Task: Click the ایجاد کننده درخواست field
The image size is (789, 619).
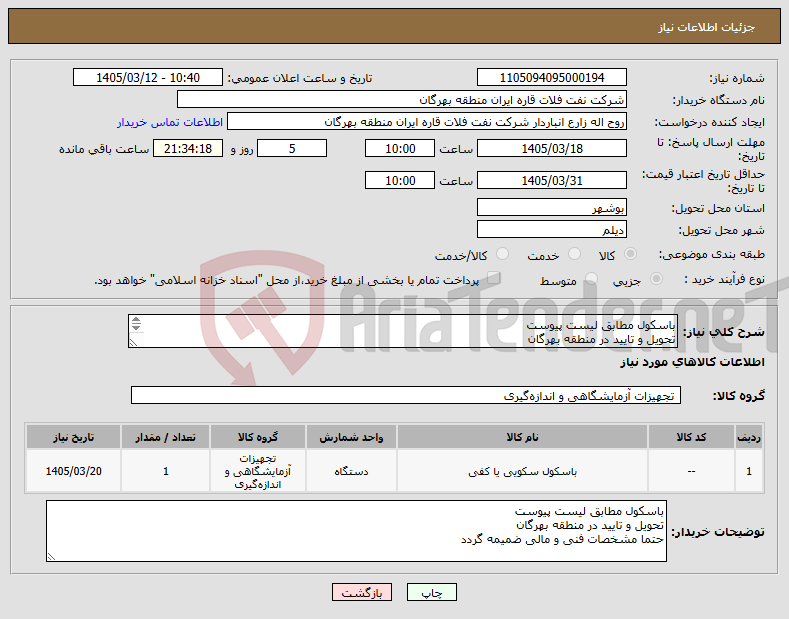Action: click(x=427, y=122)
